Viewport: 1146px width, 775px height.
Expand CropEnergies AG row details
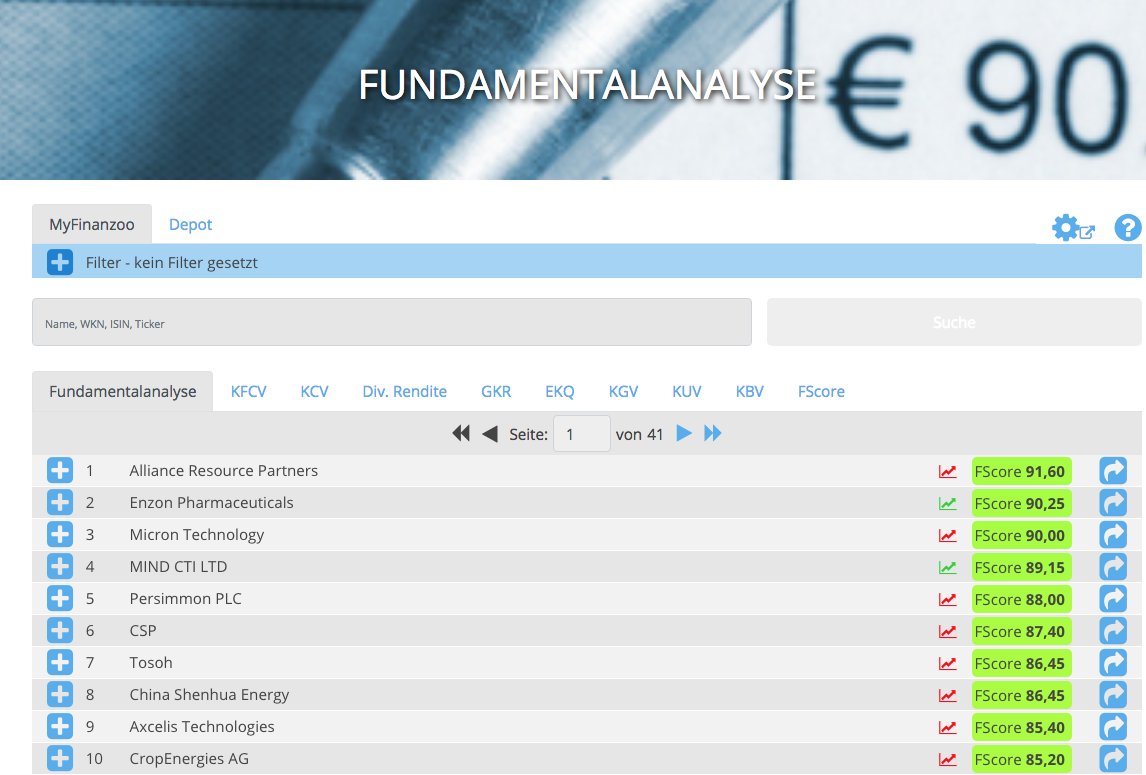click(60, 758)
